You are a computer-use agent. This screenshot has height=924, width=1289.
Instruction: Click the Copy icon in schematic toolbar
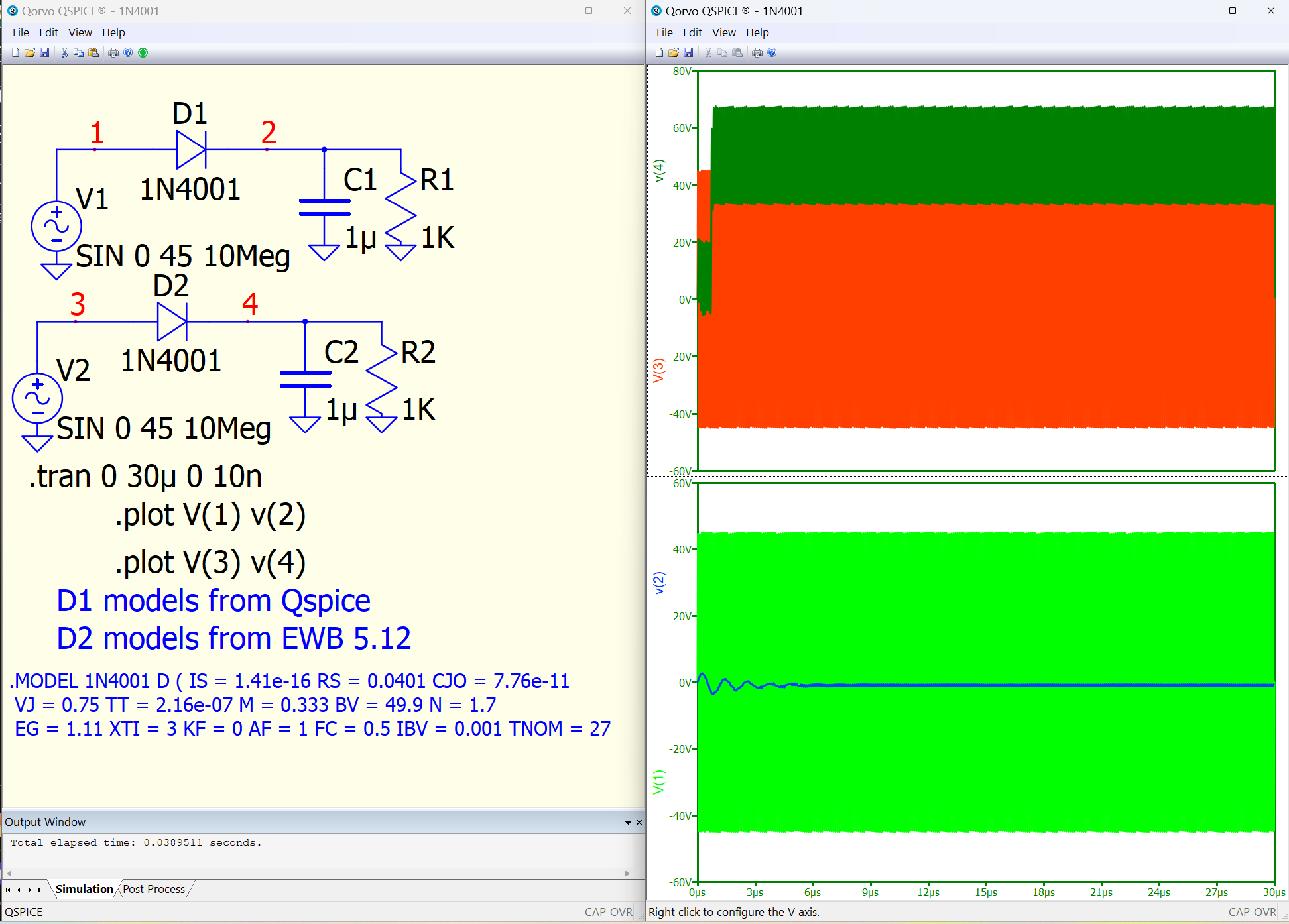click(x=79, y=52)
